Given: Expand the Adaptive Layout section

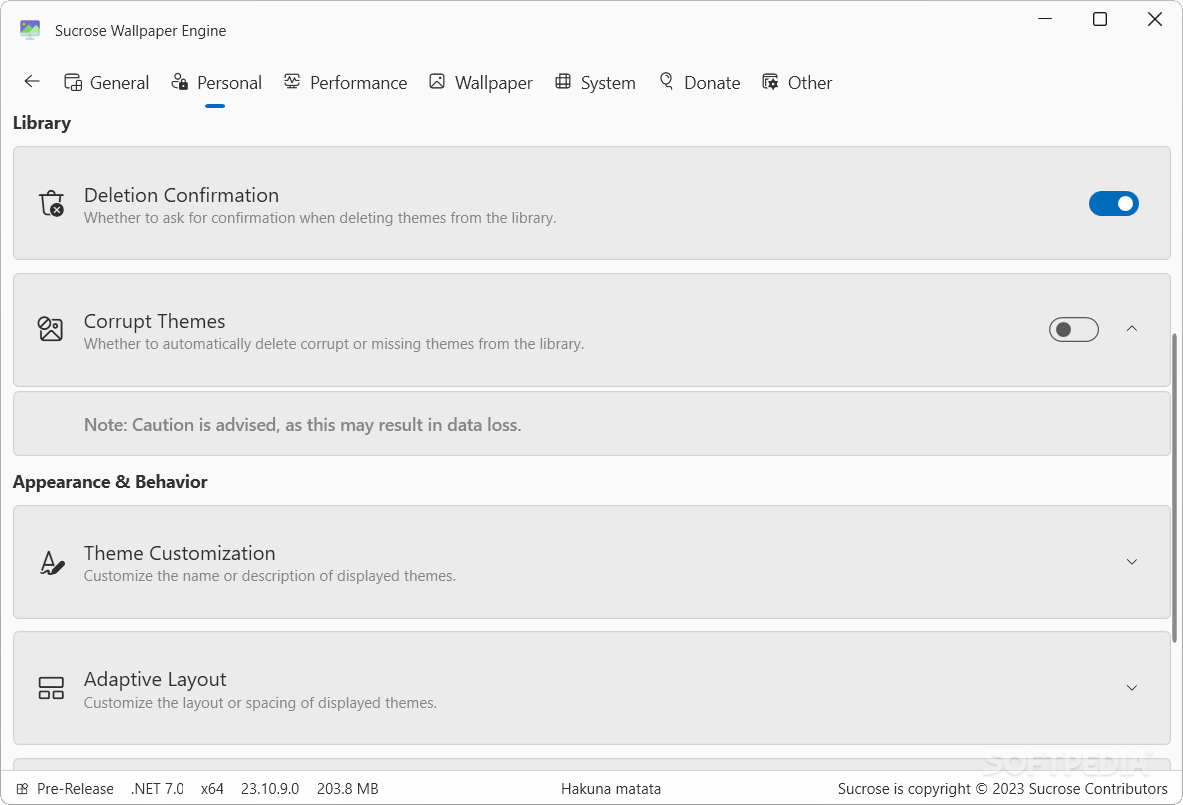Looking at the screenshot, I should pos(1132,688).
